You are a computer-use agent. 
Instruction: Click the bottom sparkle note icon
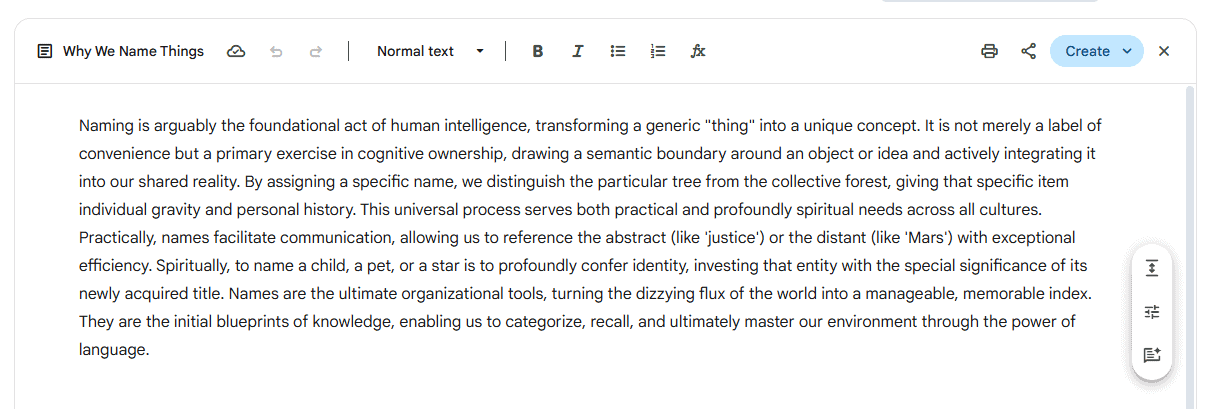coord(1152,355)
